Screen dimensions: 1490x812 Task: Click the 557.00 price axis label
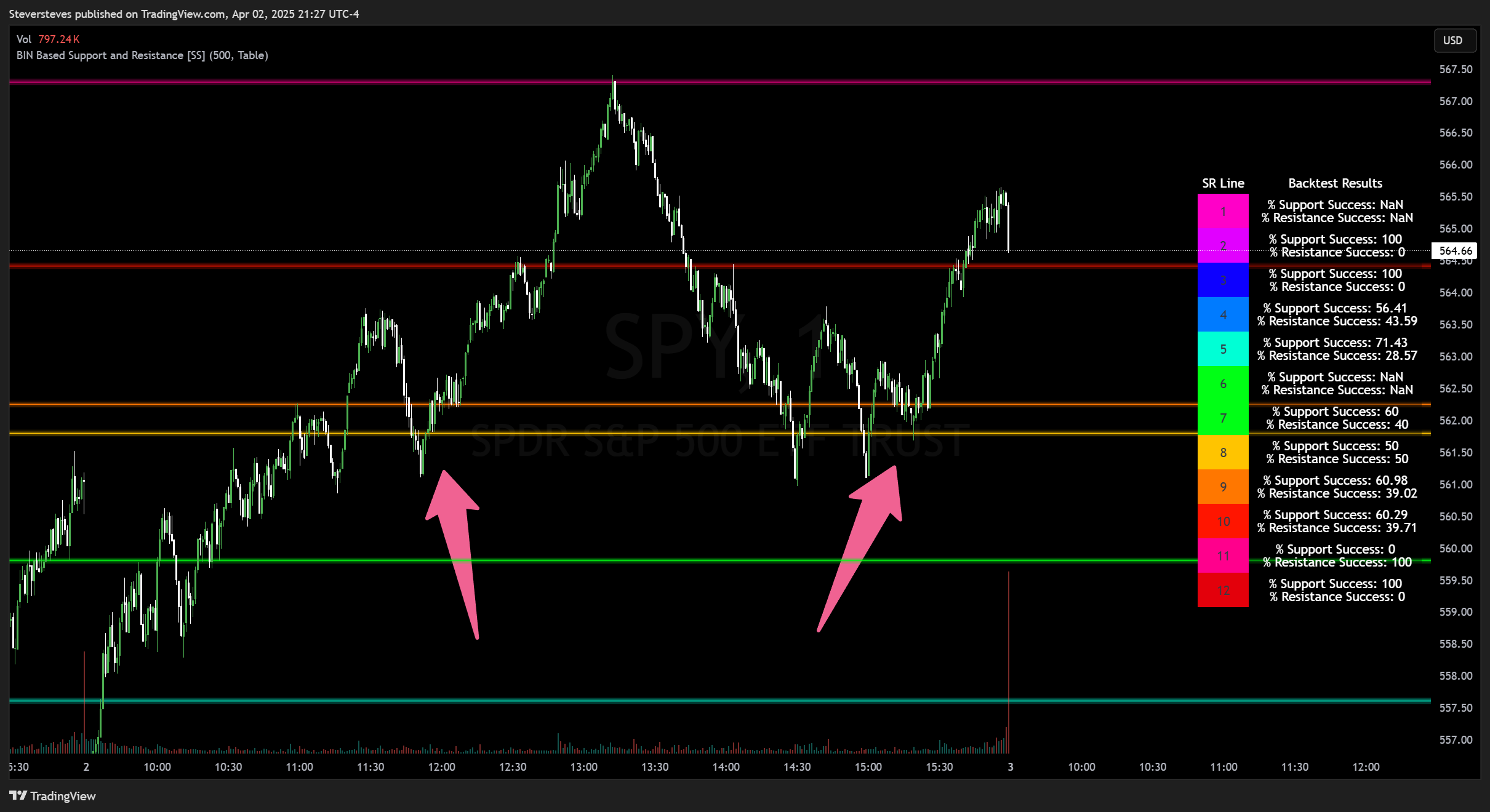coord(1456,739)
